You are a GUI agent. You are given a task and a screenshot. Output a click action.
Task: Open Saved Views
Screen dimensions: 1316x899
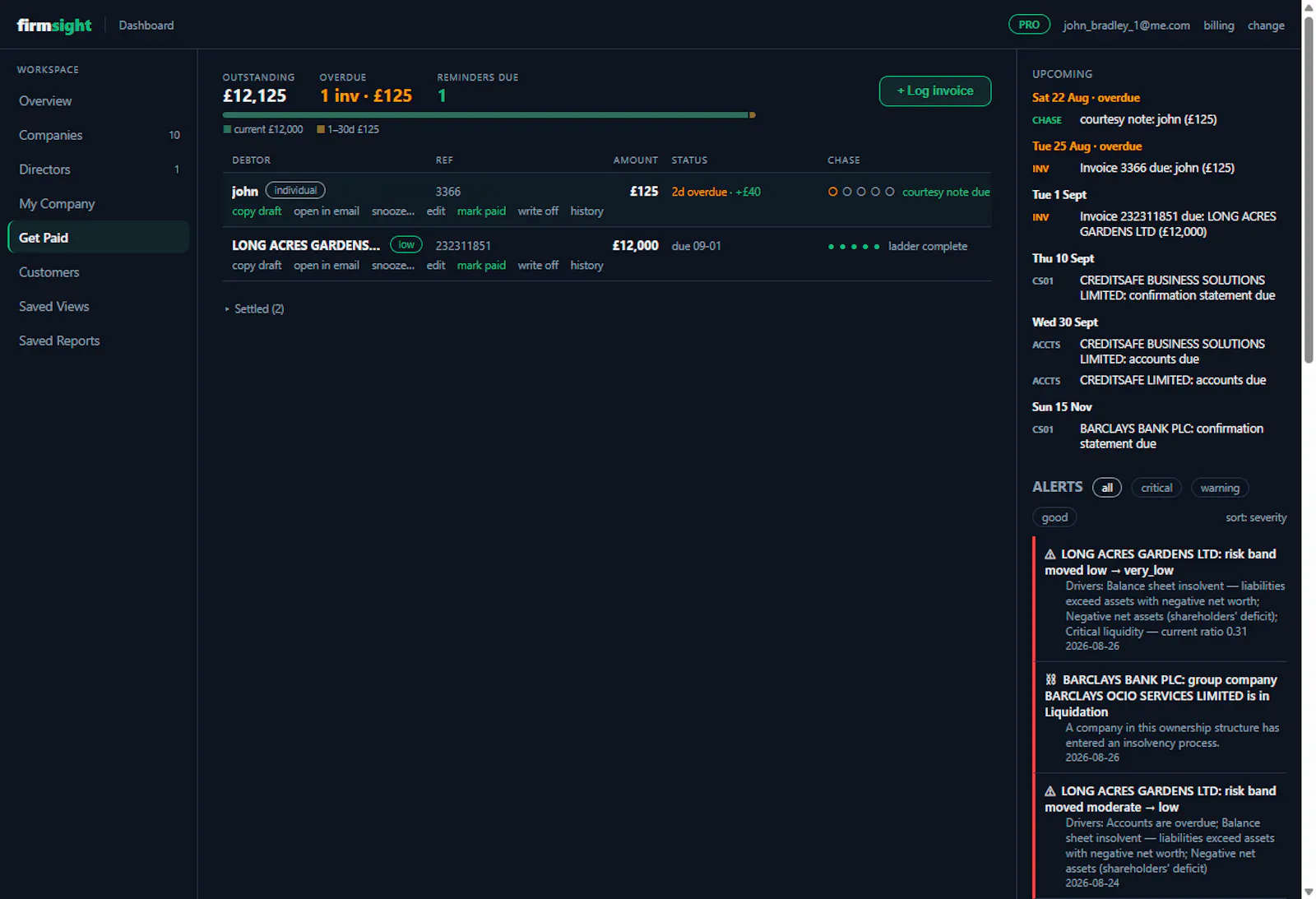(x=99, y=307)
